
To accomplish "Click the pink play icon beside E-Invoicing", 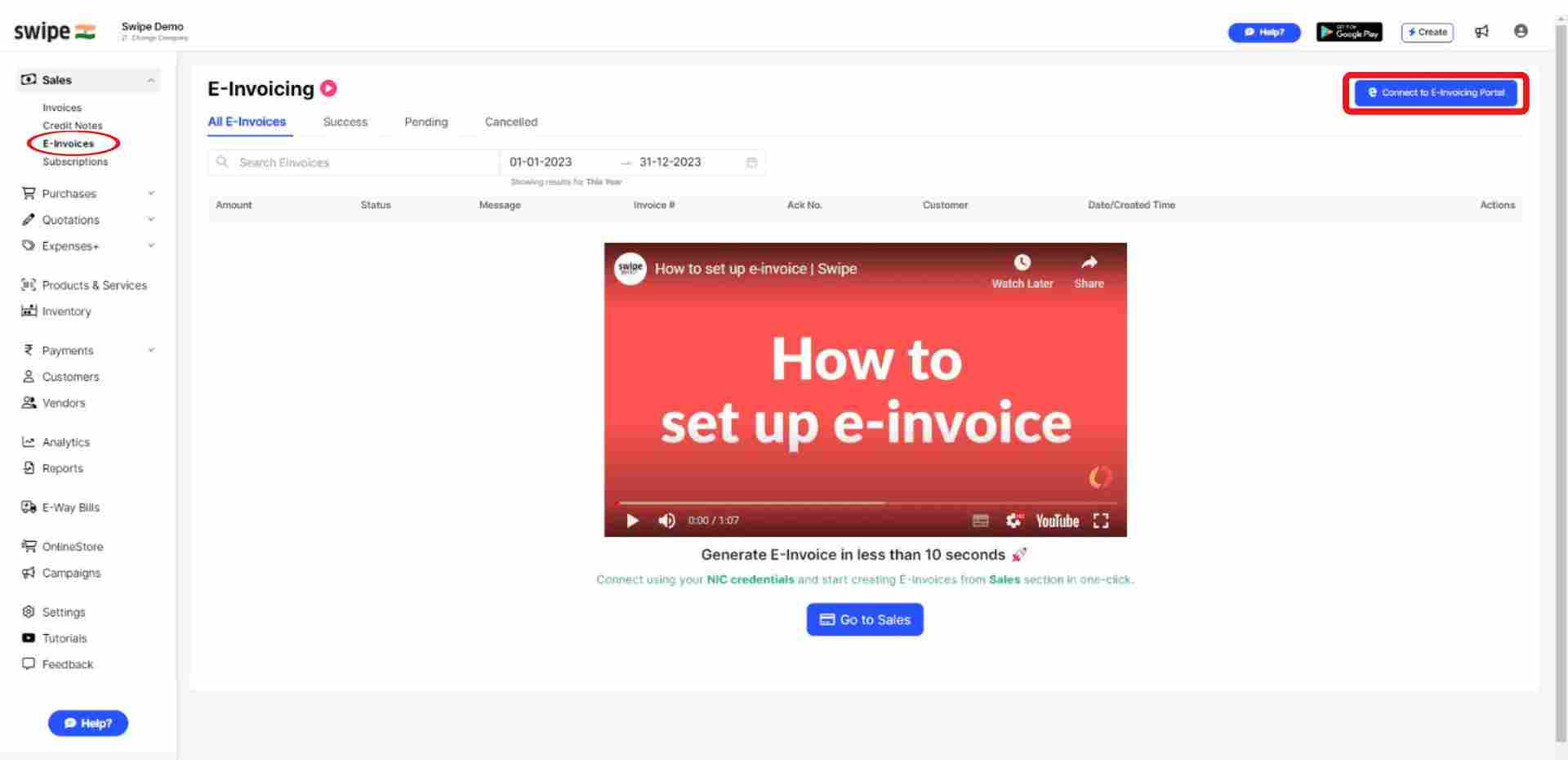I will pyautogui.click(x=328, y=88).
